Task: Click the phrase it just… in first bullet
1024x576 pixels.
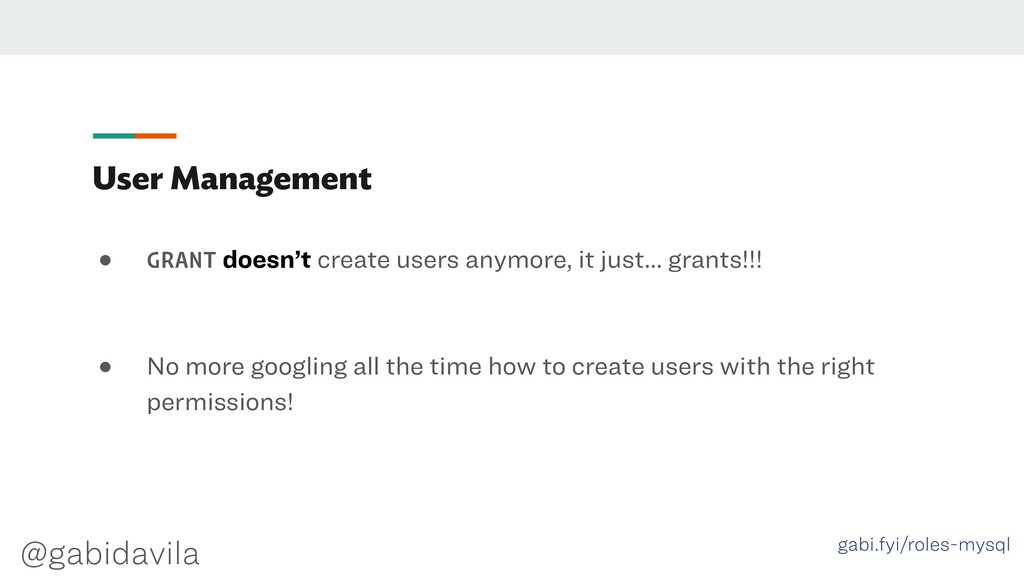Action: (x=620, y=261)
